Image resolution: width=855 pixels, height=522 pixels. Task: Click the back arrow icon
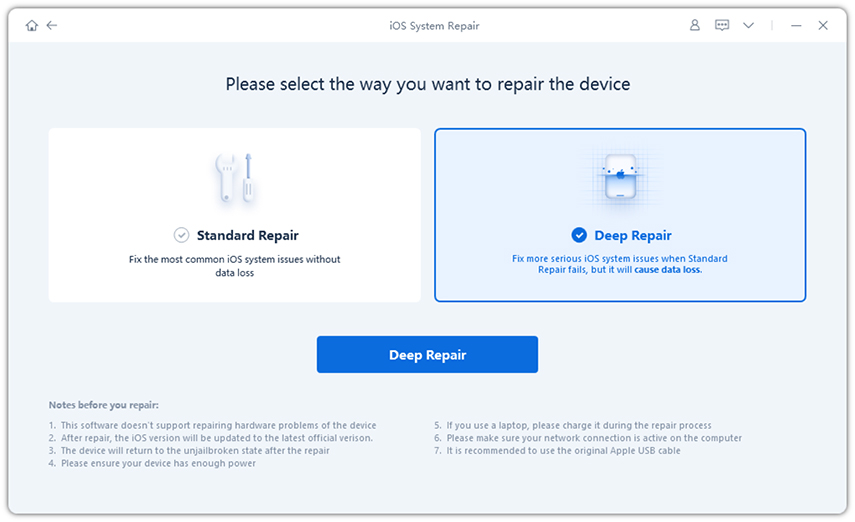pyautogui.click(x=51, y=25)
